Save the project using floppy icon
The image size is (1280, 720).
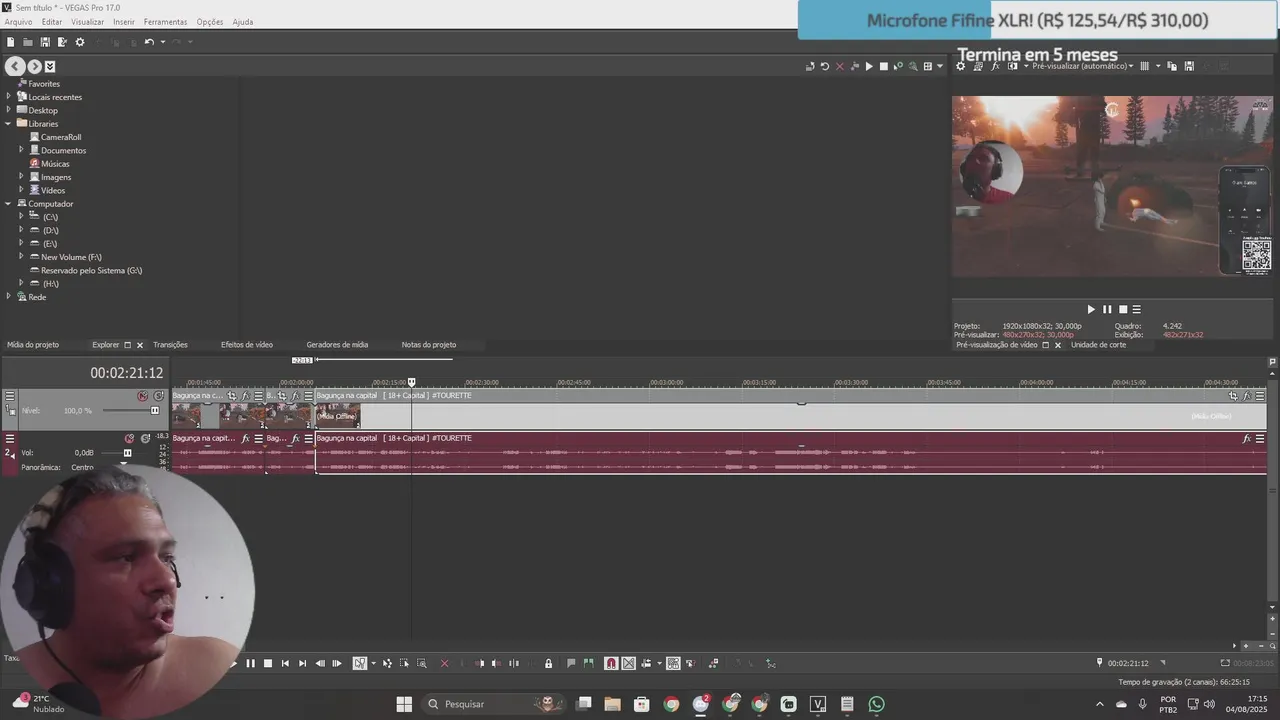pyautogui.click(x=45, y=42)
